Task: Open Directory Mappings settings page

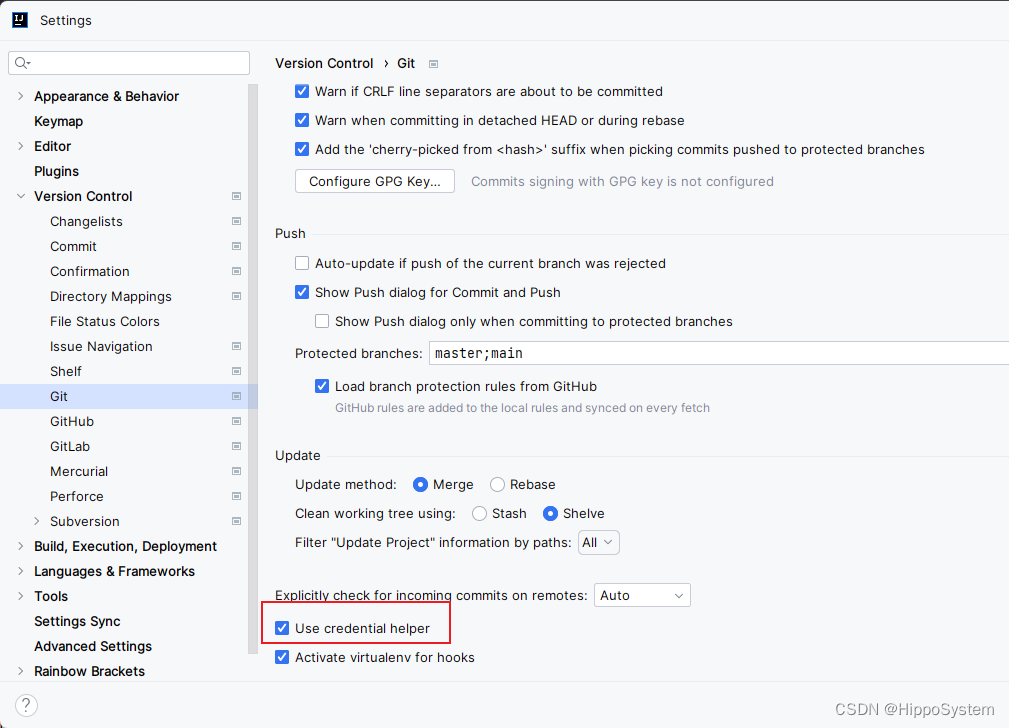Action: pyautogui.click(x=111, y=296)
